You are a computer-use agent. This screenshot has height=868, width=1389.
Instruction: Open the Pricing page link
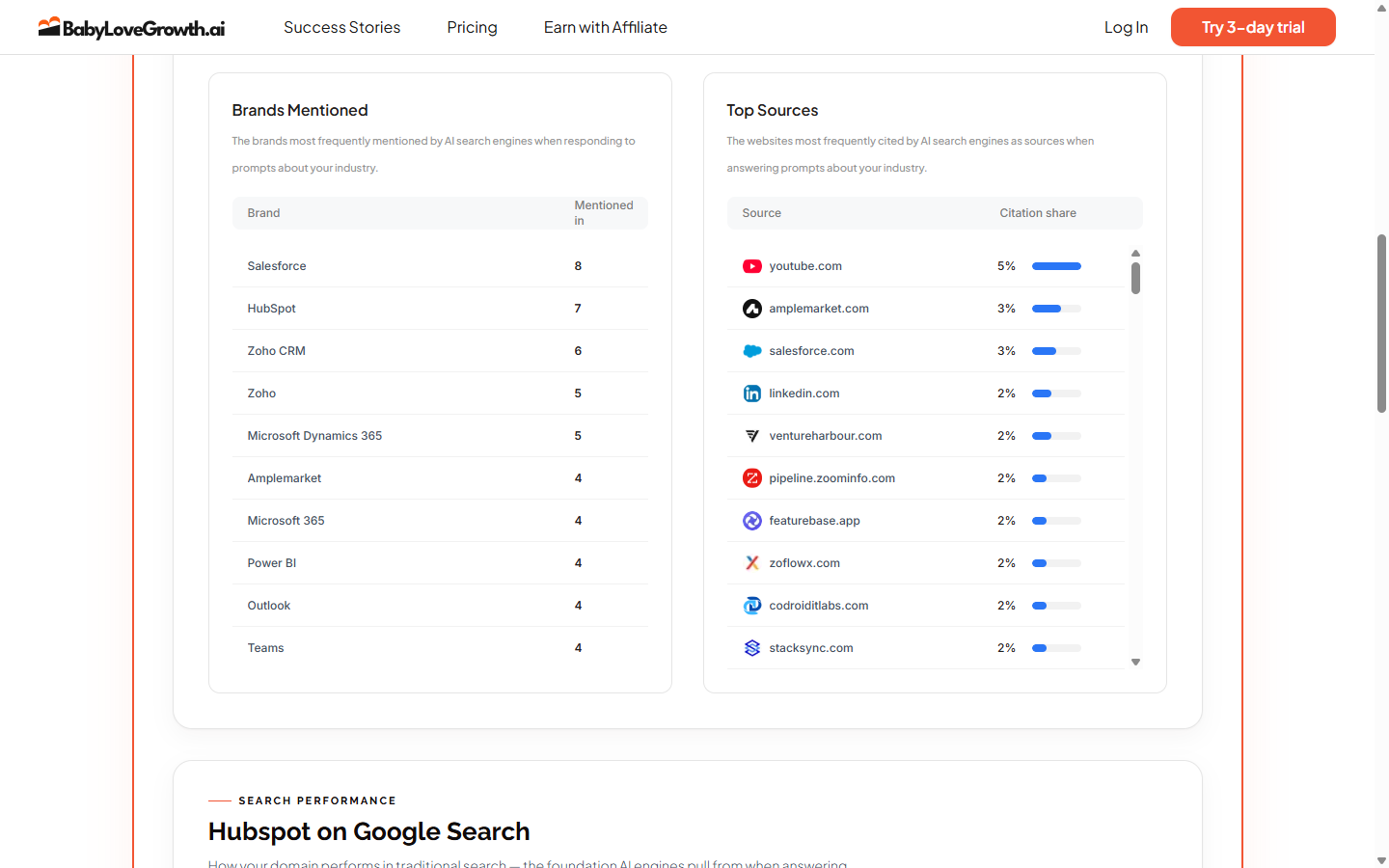(473, 27)
